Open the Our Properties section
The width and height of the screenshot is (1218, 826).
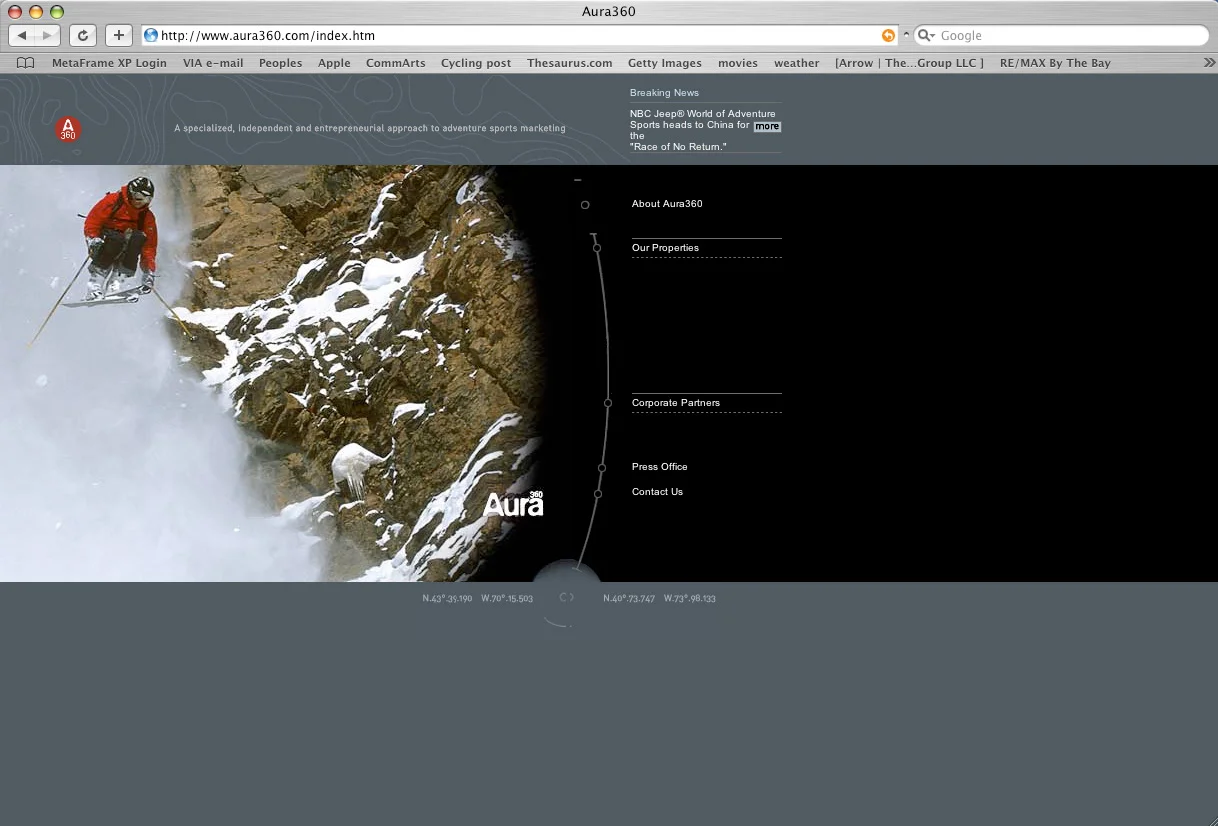(x=665, y=248)
